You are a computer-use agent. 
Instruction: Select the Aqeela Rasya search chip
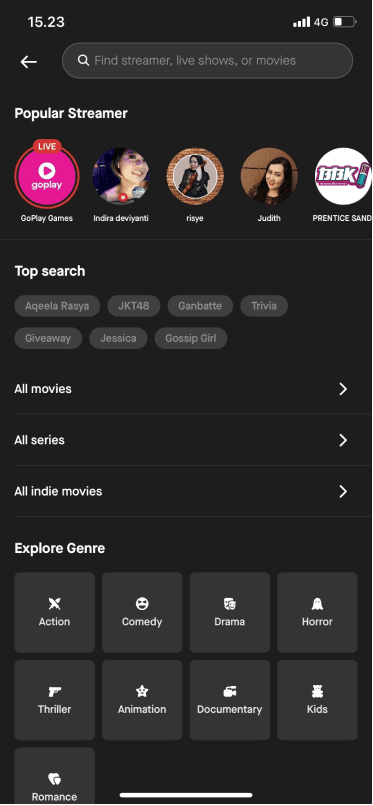57,306
